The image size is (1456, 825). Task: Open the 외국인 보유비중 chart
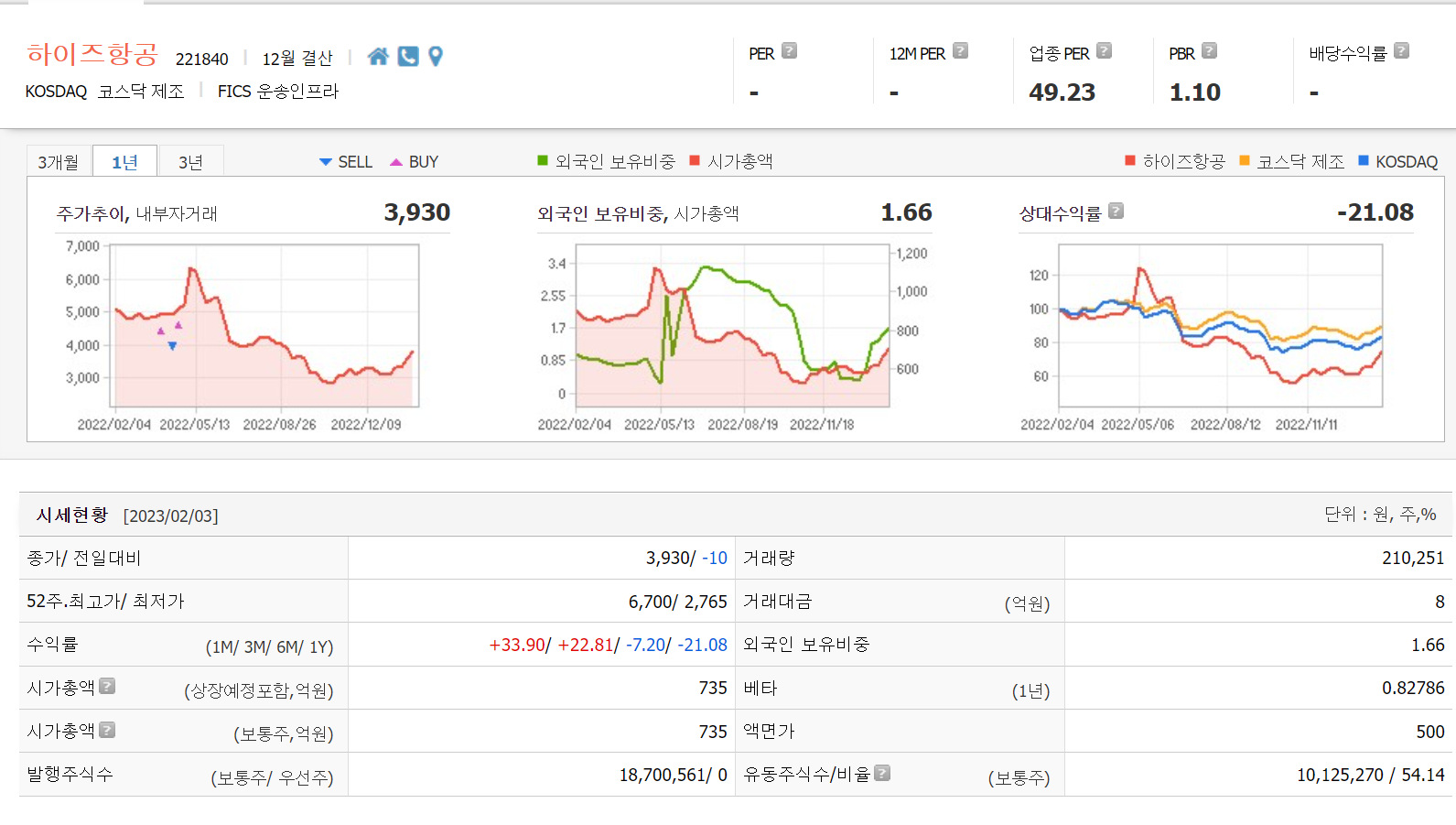click(x=732, y=326)
